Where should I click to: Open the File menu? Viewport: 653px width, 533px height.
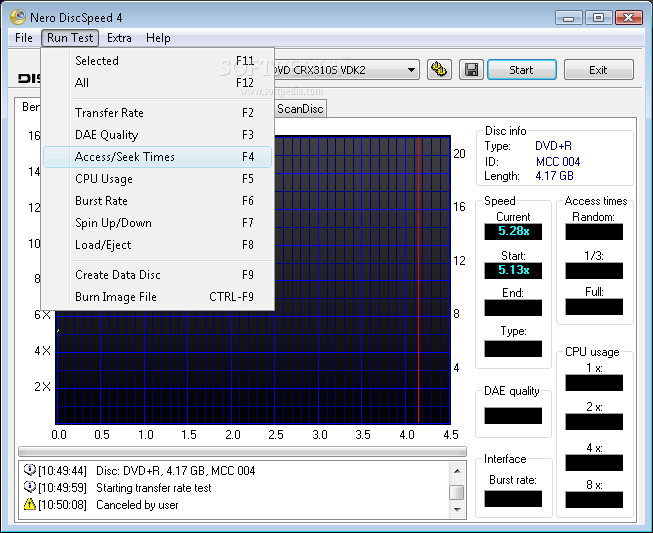click(24, 38)
